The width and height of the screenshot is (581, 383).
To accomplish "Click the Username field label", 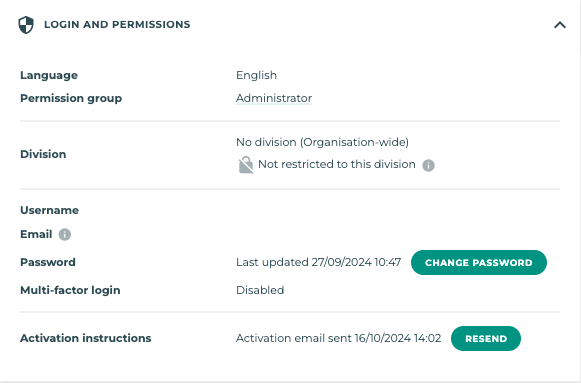I will 50,210.
